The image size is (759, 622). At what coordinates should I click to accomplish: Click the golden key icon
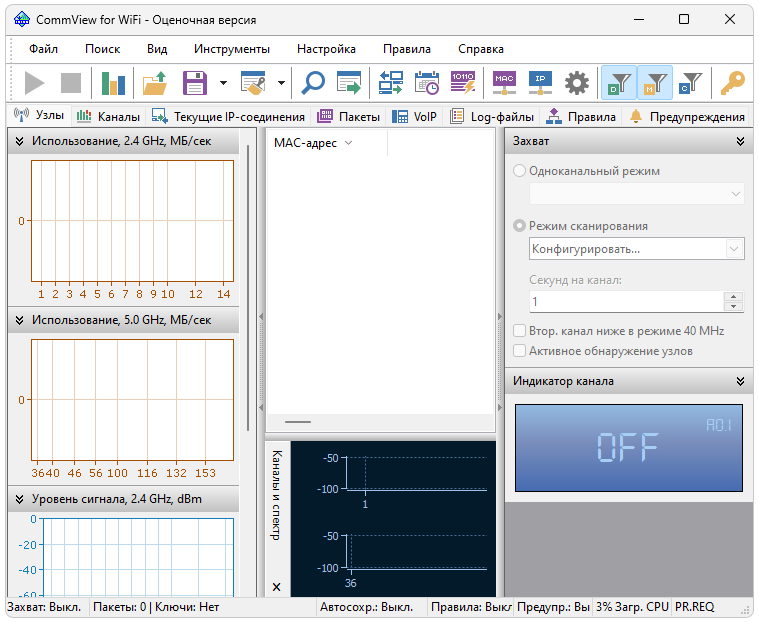point(733,83)
